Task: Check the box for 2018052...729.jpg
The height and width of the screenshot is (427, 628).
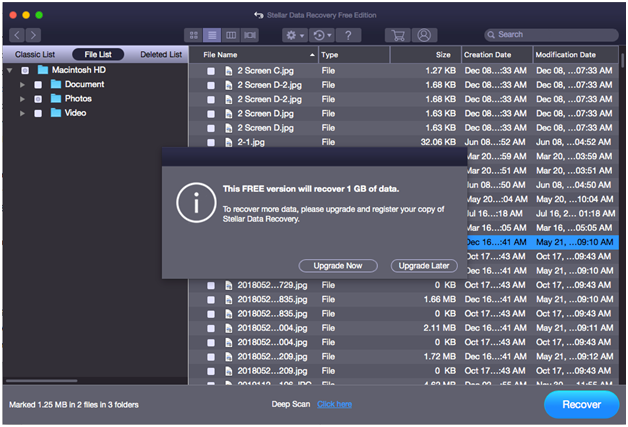Action: coord(211,286)
